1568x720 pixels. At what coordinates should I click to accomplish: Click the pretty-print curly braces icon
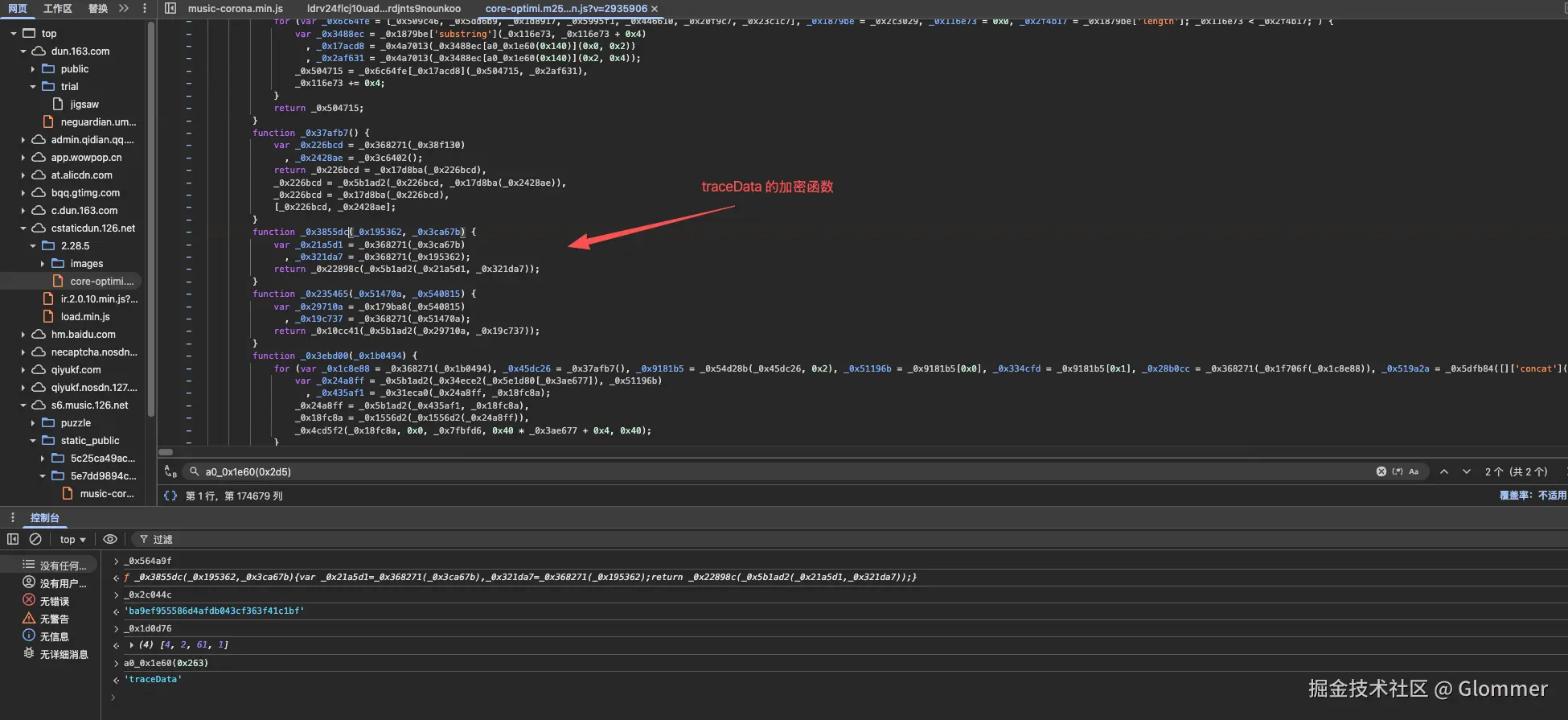click(170, 496)
